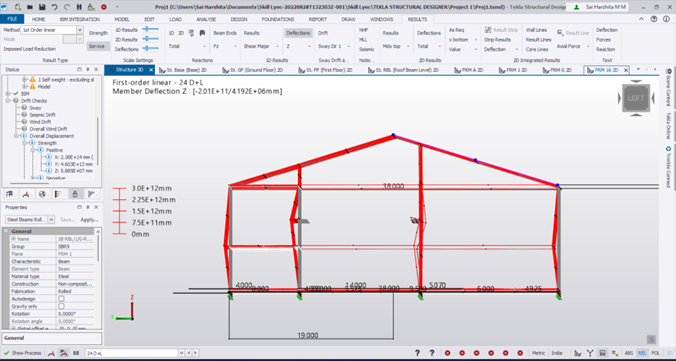Image resolution: width=676 pixels, height=361 pixels.
Task: Toggle REL mode in status bar
Action: 642,353
